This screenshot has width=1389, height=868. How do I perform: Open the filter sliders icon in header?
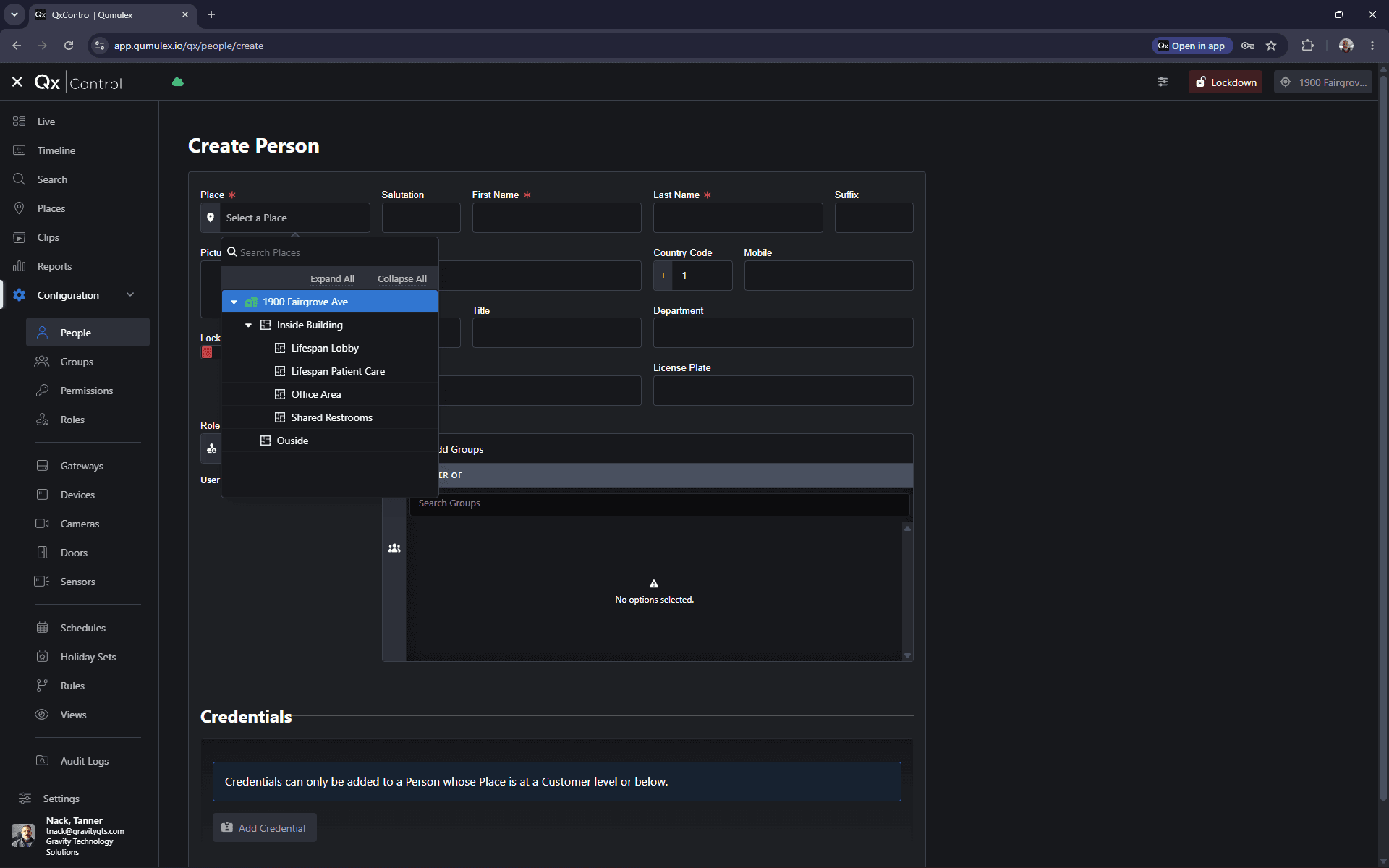(1163, 82)
